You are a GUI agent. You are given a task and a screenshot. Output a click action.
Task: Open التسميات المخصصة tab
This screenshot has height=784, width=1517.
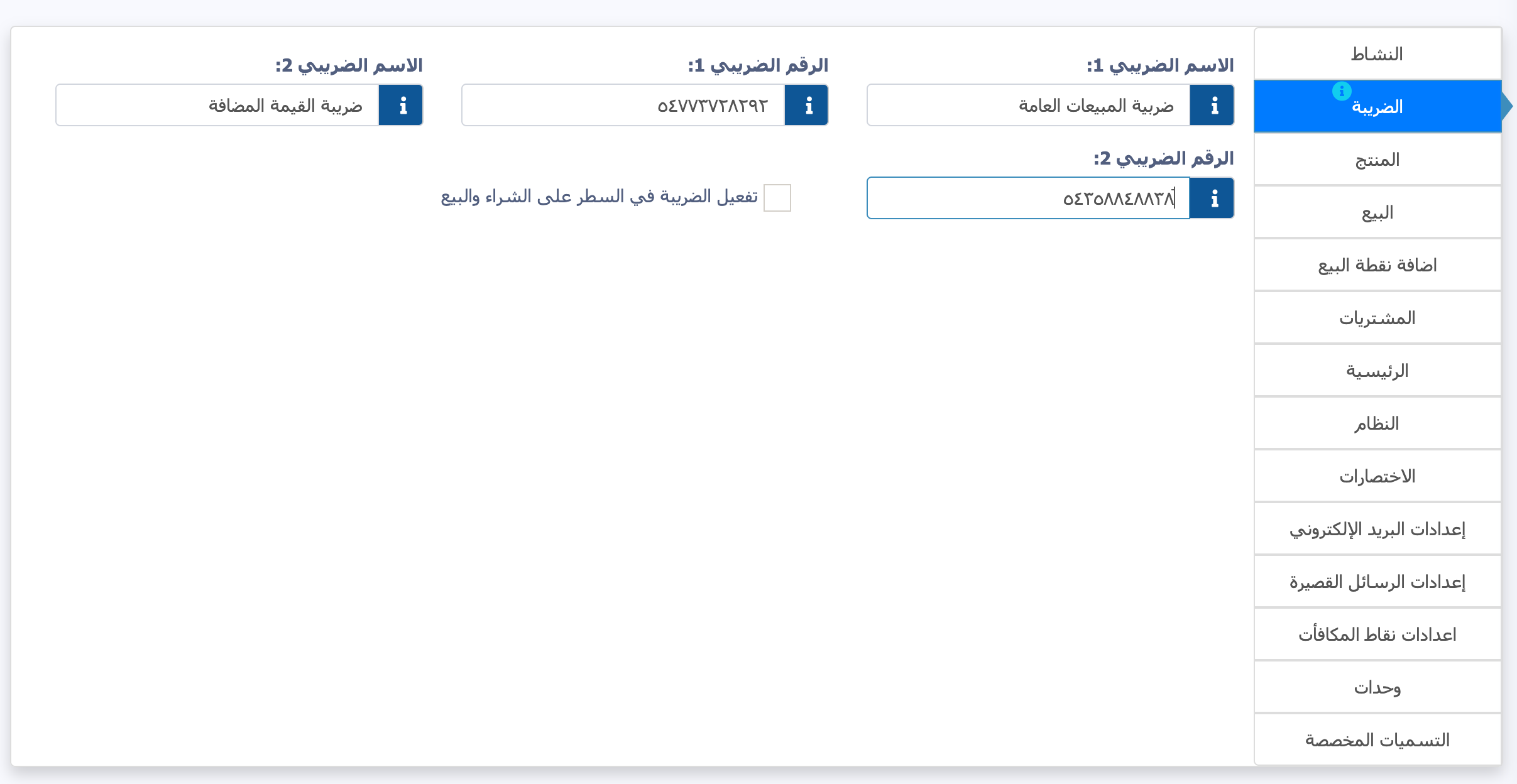(x=1377, y=739)
